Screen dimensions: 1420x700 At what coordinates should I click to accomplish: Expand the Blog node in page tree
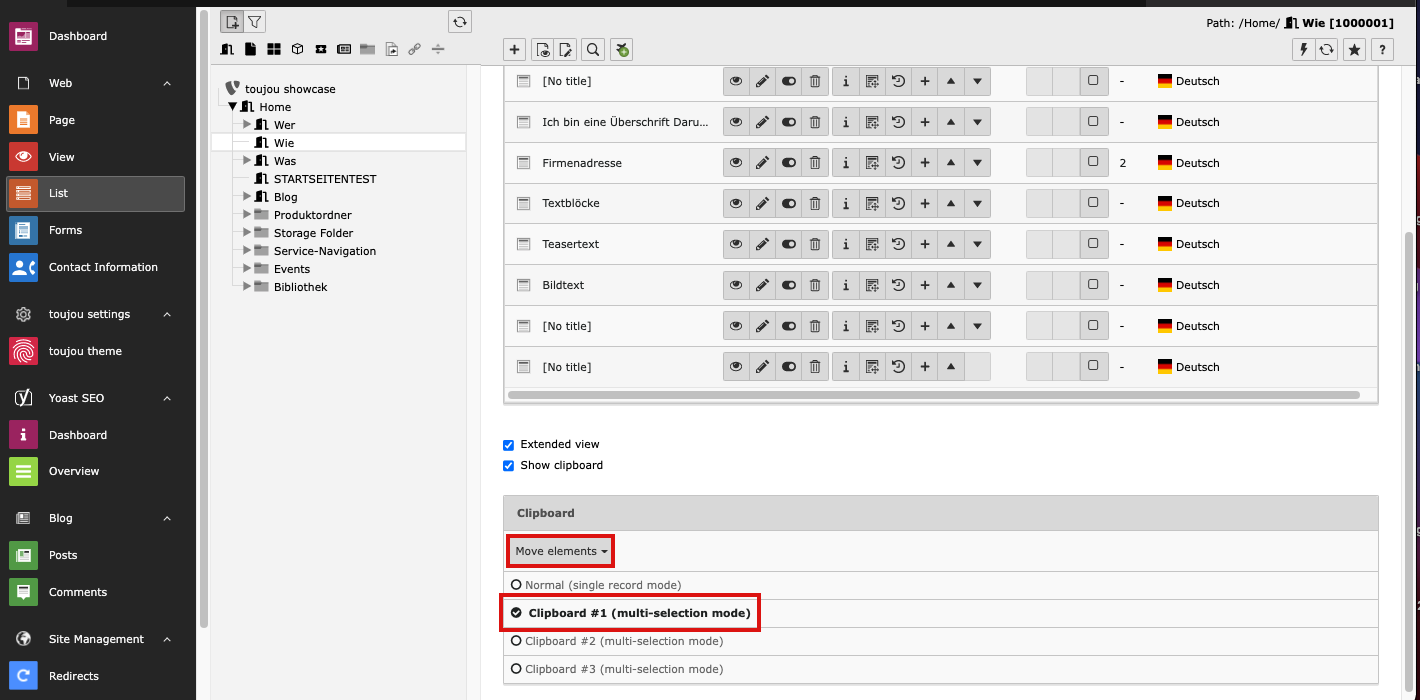click(x=248, y=197)
